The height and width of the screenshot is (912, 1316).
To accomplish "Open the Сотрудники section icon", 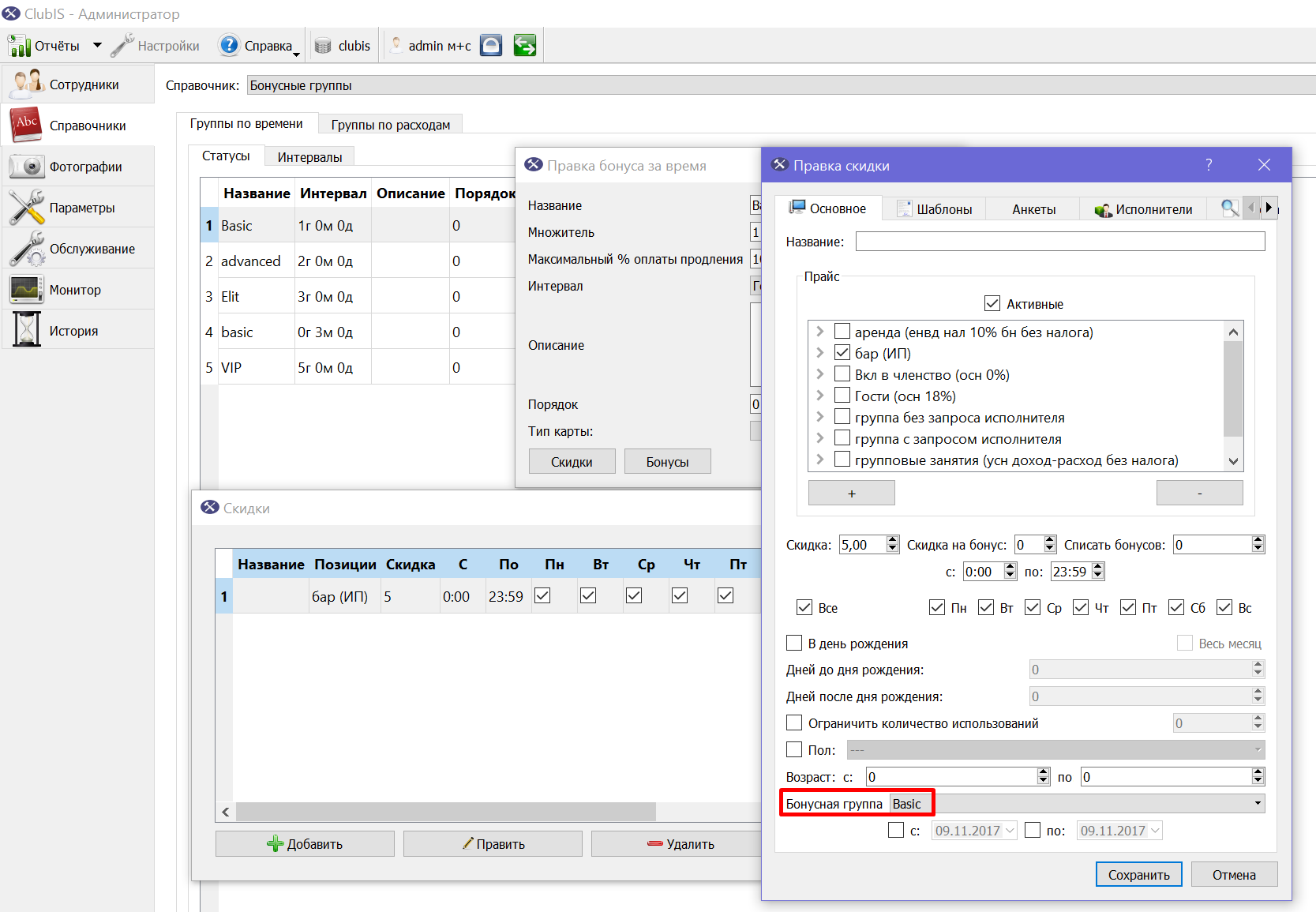I will pyautogui.click(x=27, y=84).
